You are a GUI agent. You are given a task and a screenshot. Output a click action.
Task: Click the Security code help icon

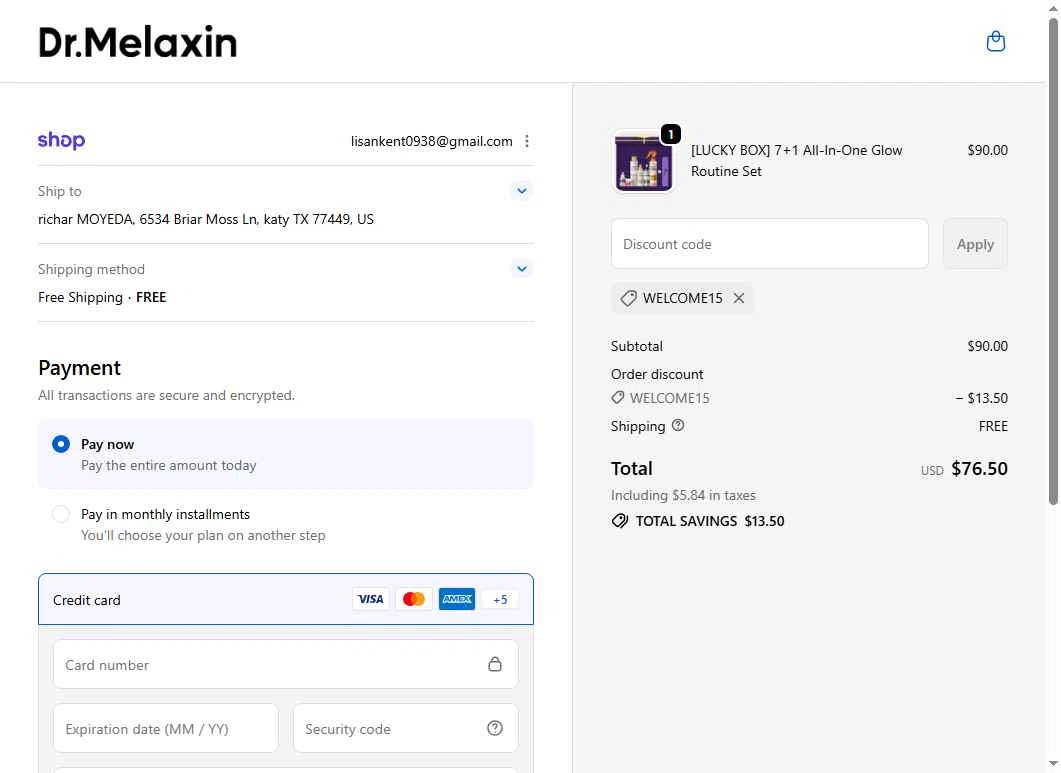click(x=495, y=728)
